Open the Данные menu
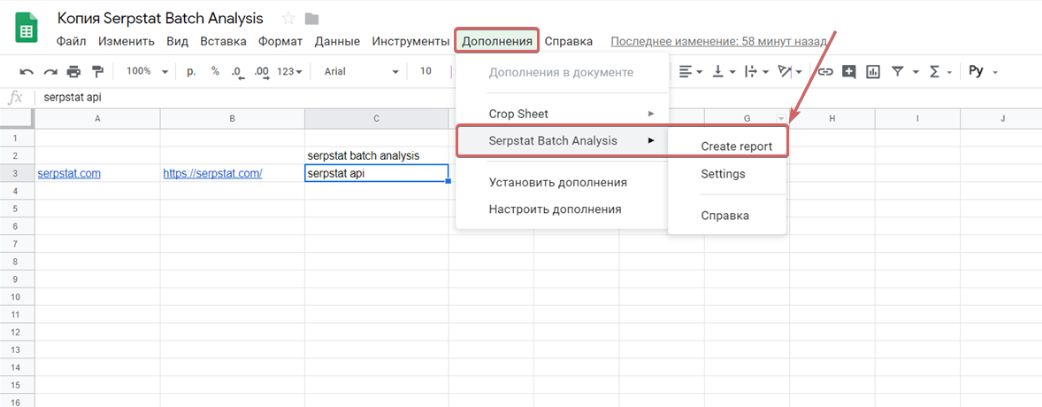This screenshot has width=1042, height=407. (x=338, y=41)
